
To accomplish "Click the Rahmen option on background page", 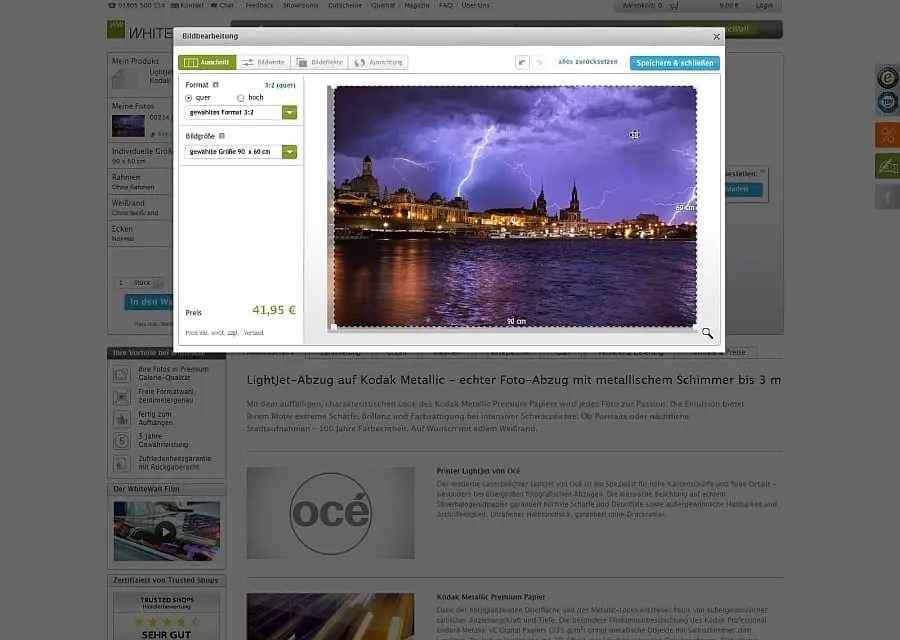I will point(140,181).
